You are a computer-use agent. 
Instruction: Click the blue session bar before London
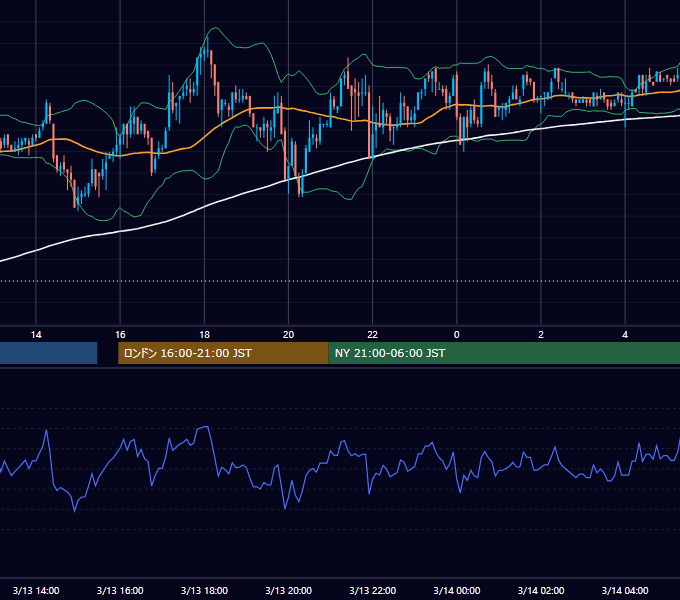(x=49, y=353)
